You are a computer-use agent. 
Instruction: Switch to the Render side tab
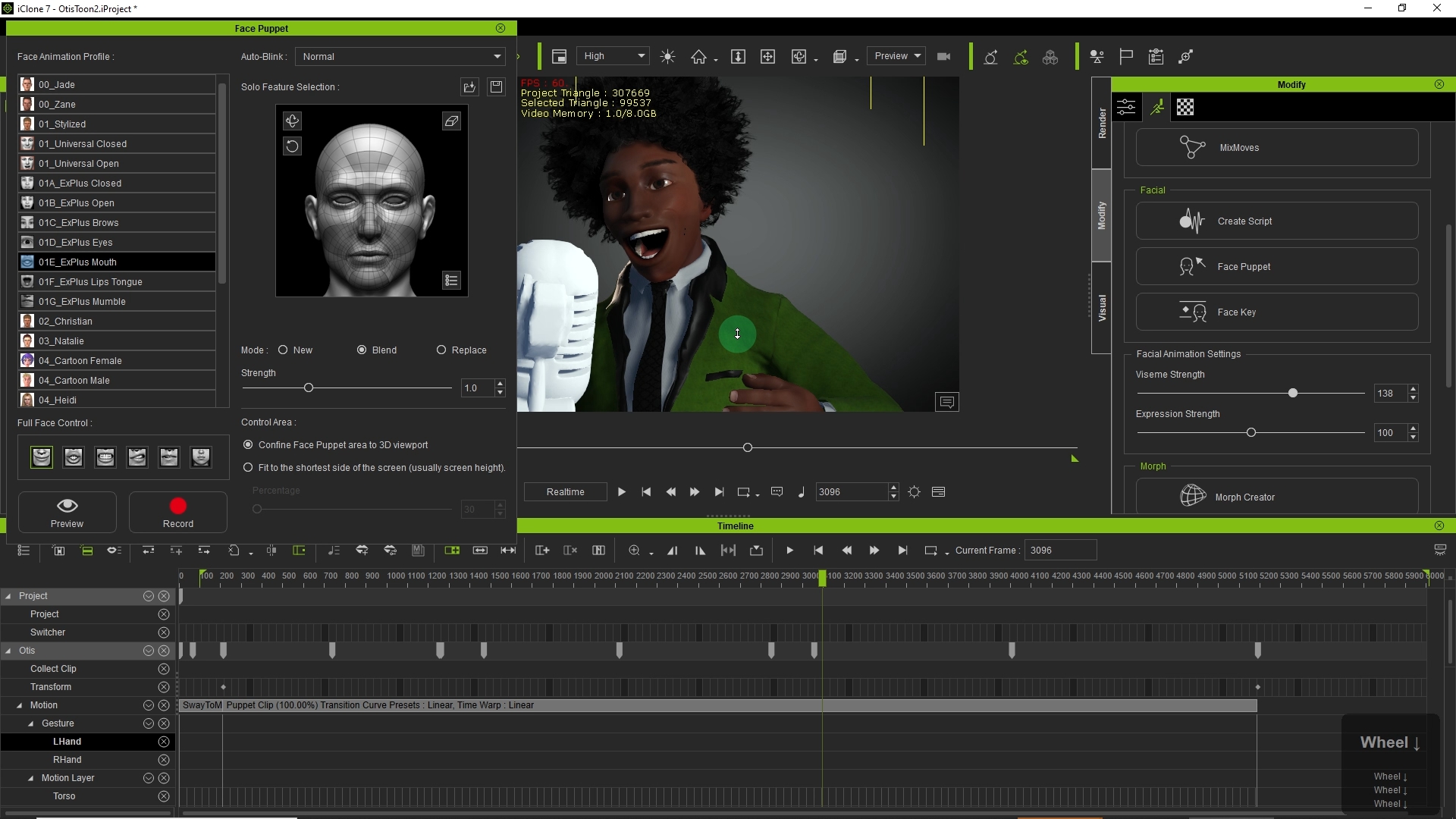point(1102,123)
